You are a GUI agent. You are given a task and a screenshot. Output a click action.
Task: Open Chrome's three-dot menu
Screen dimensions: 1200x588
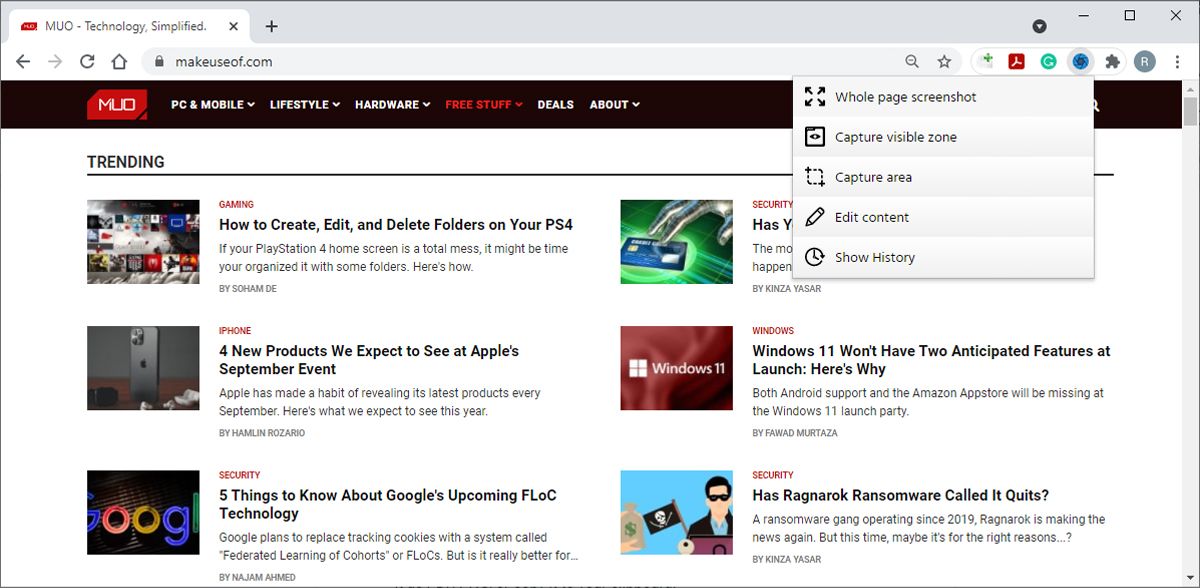1177,62
